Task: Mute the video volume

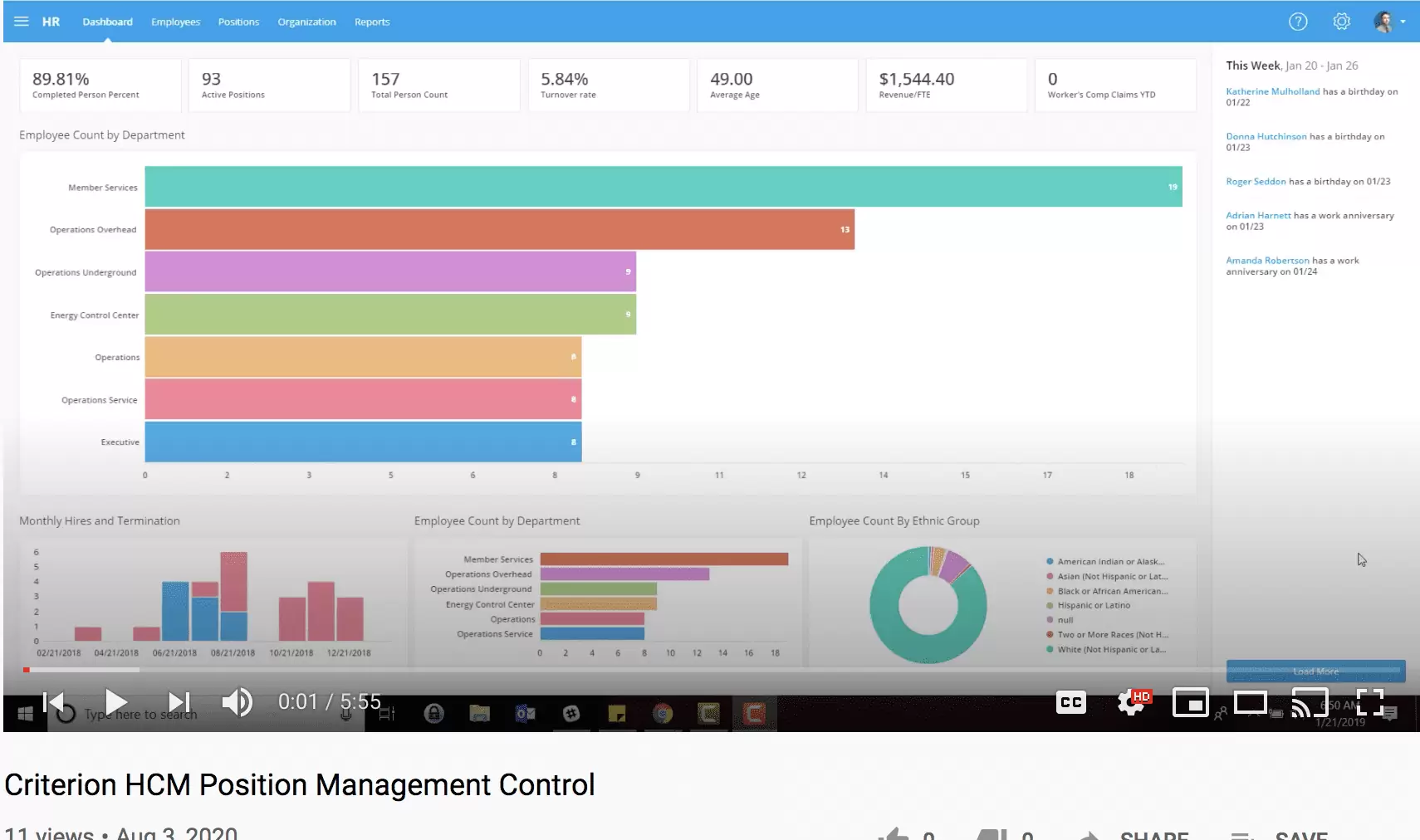Action: click(x=237, y=703)
